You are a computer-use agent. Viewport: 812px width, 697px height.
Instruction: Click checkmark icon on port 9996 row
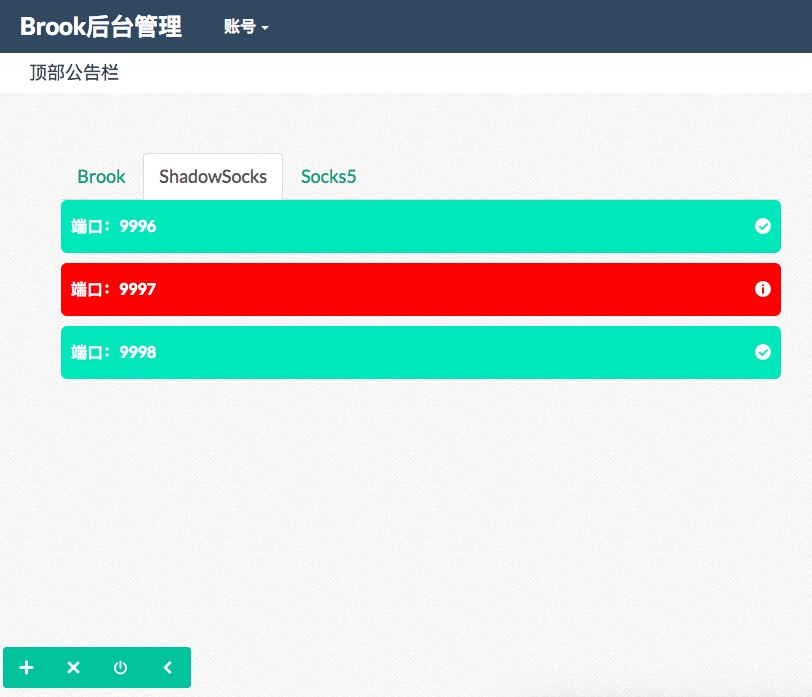pos(762,226)
